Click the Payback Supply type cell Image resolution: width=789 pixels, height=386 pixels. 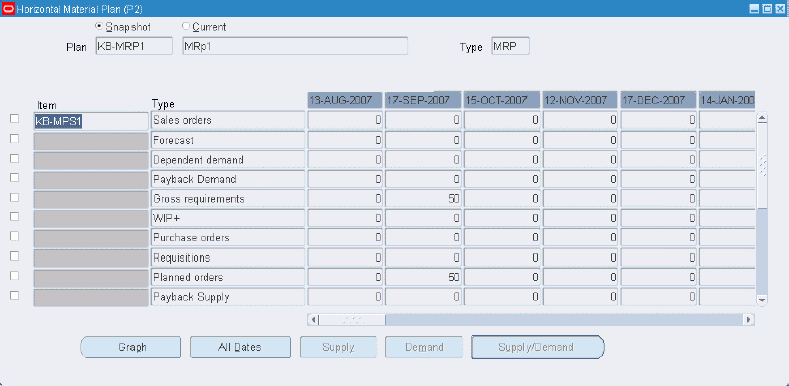pyautogui.click(x=228, y=297)
